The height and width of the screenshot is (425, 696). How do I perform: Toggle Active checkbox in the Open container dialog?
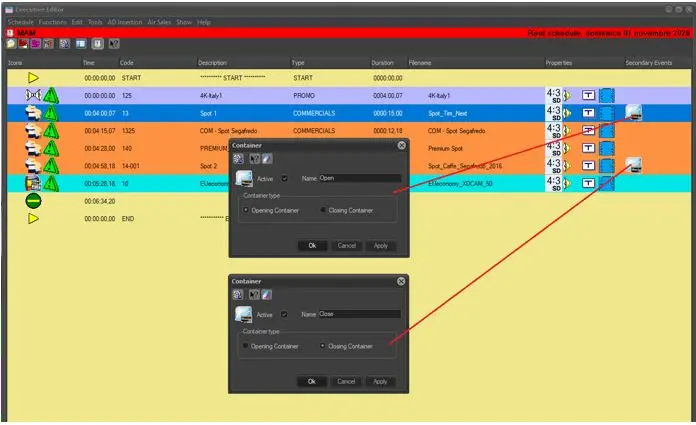coord(285,179)
